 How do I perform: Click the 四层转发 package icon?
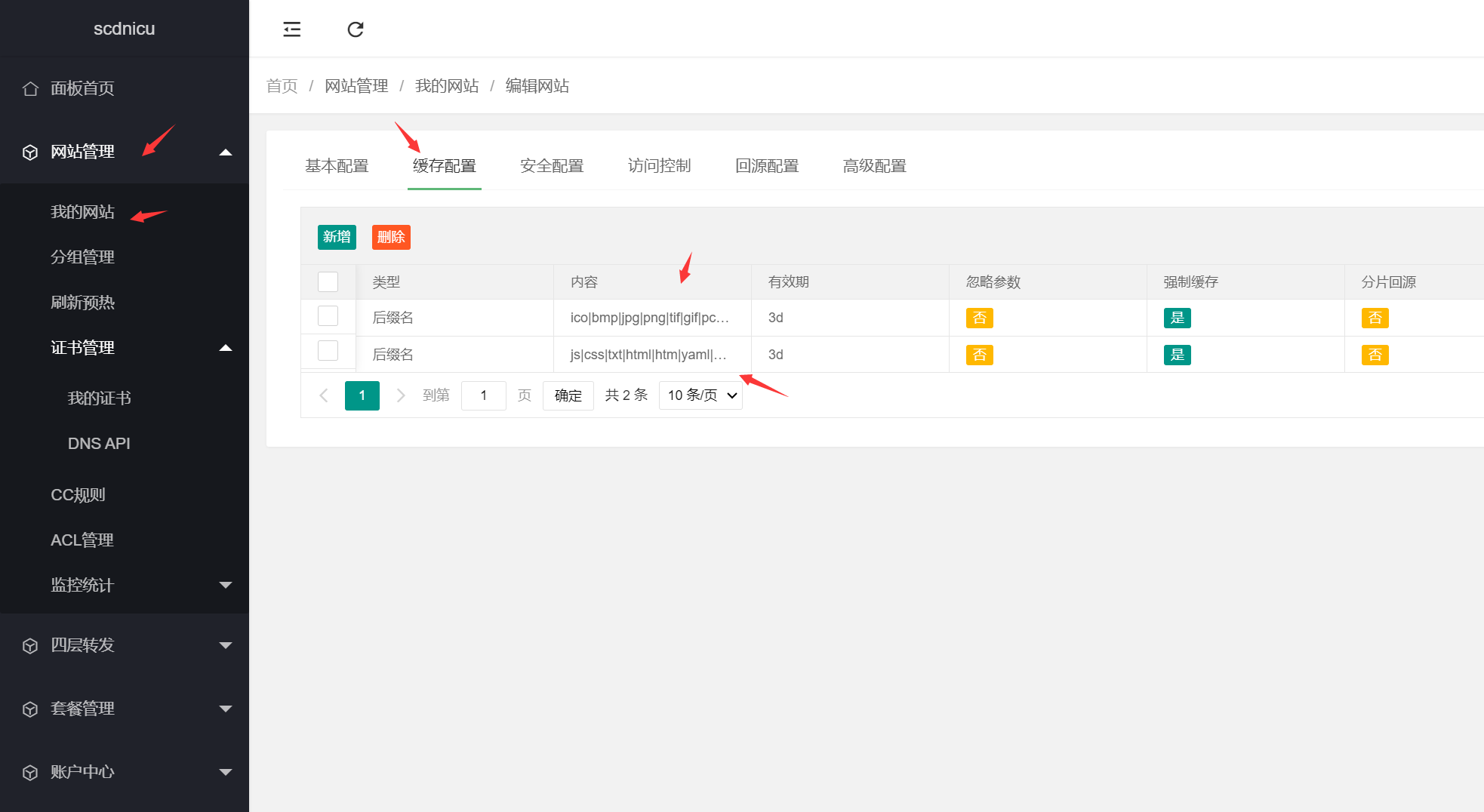29,645
